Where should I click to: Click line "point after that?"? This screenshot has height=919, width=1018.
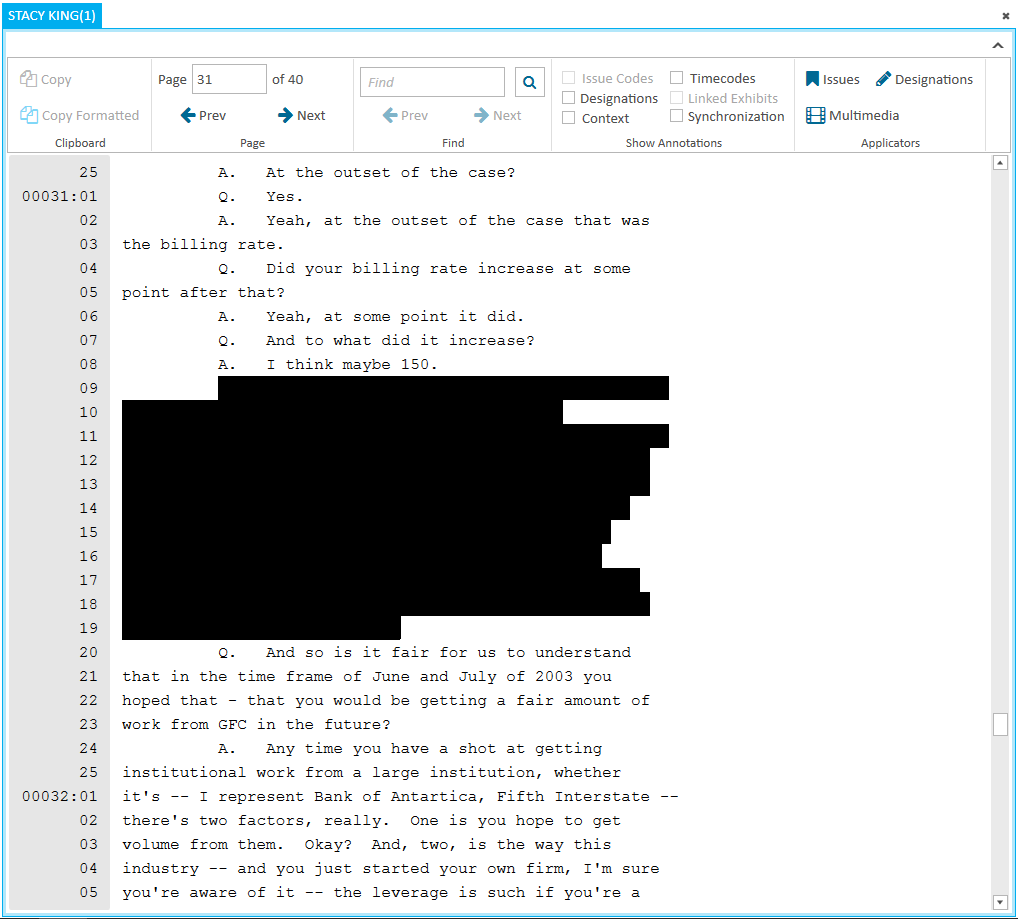(203, 293)
